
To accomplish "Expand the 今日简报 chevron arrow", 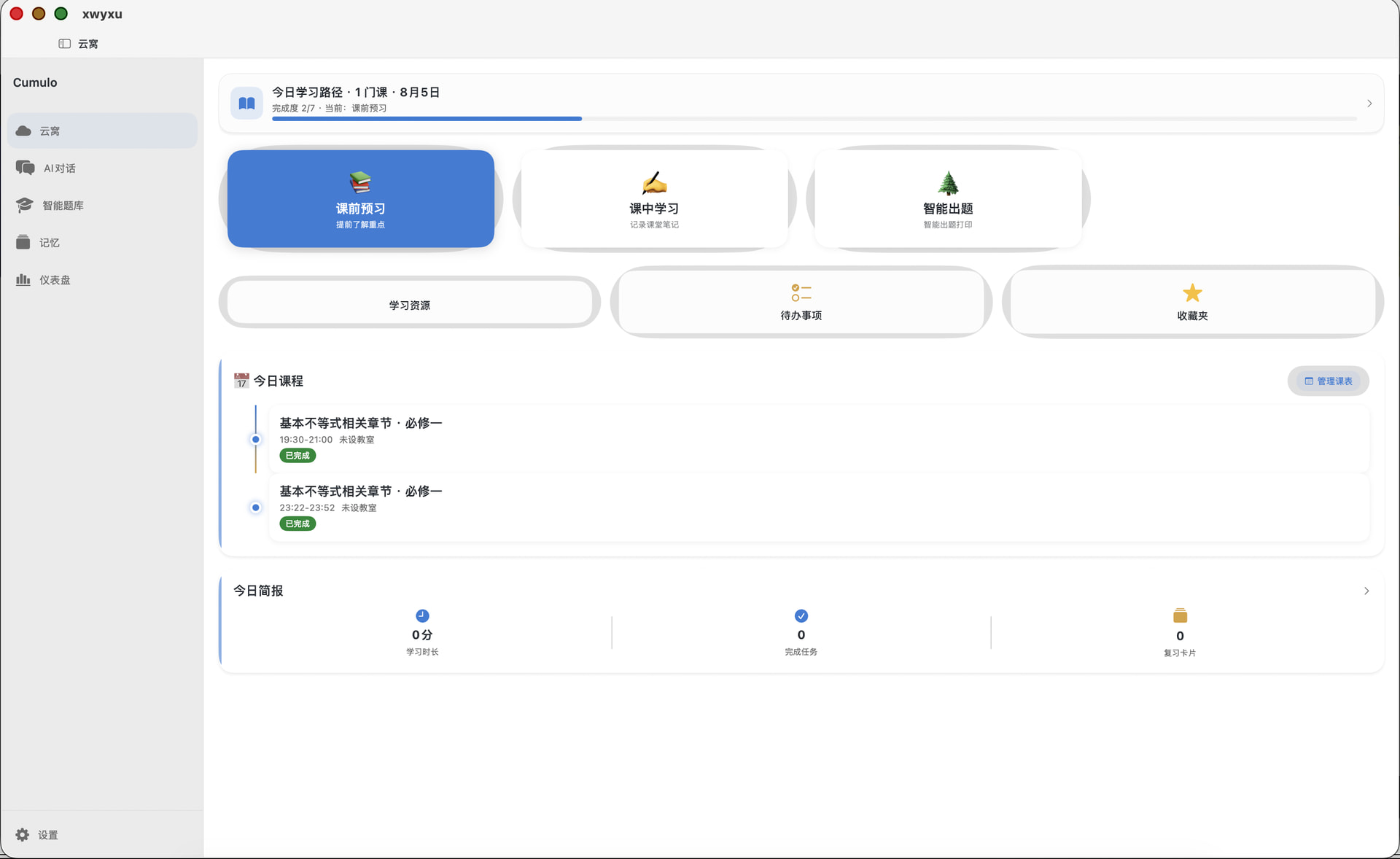I will tap(1366, 591).
